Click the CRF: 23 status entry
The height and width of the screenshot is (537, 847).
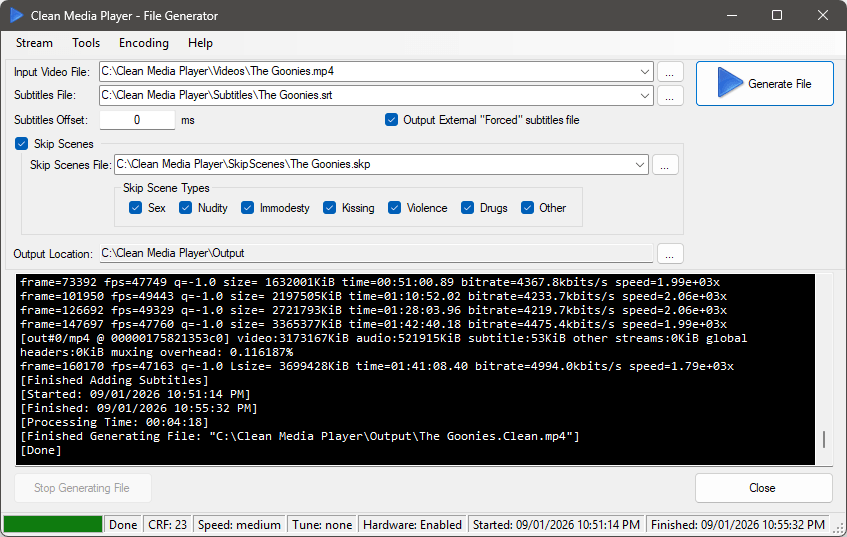point(167,525)
